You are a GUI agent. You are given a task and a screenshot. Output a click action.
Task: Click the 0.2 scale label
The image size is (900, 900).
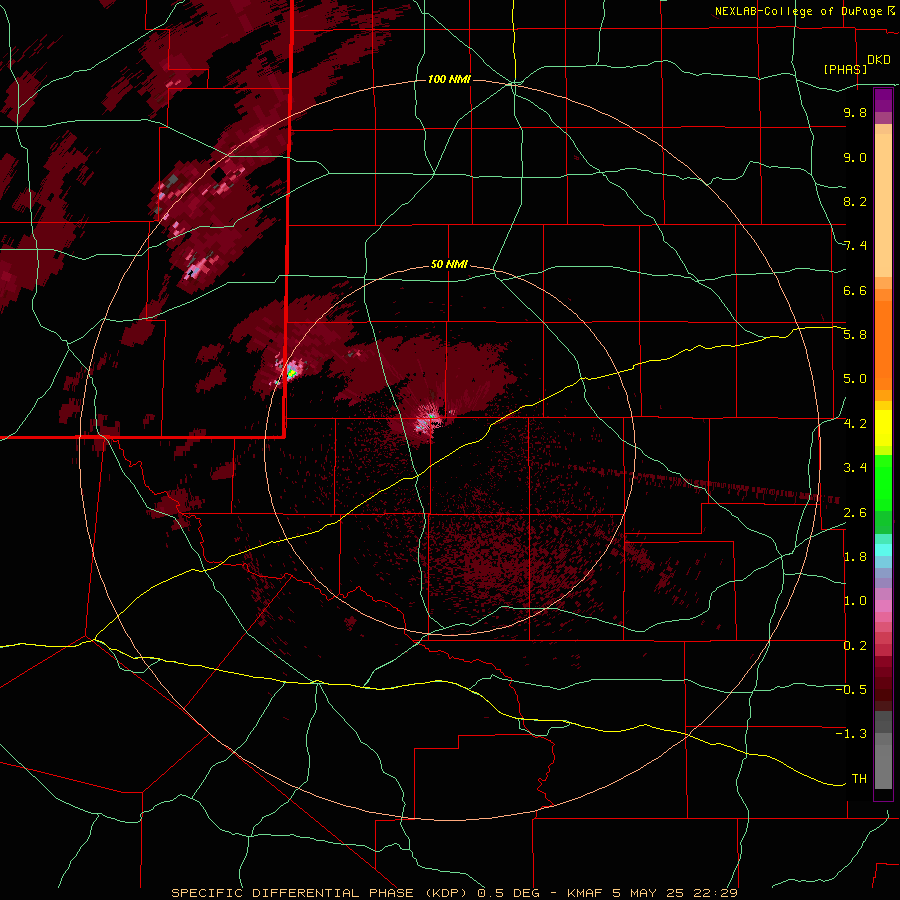pyautogui.click(x=855, y=645)
